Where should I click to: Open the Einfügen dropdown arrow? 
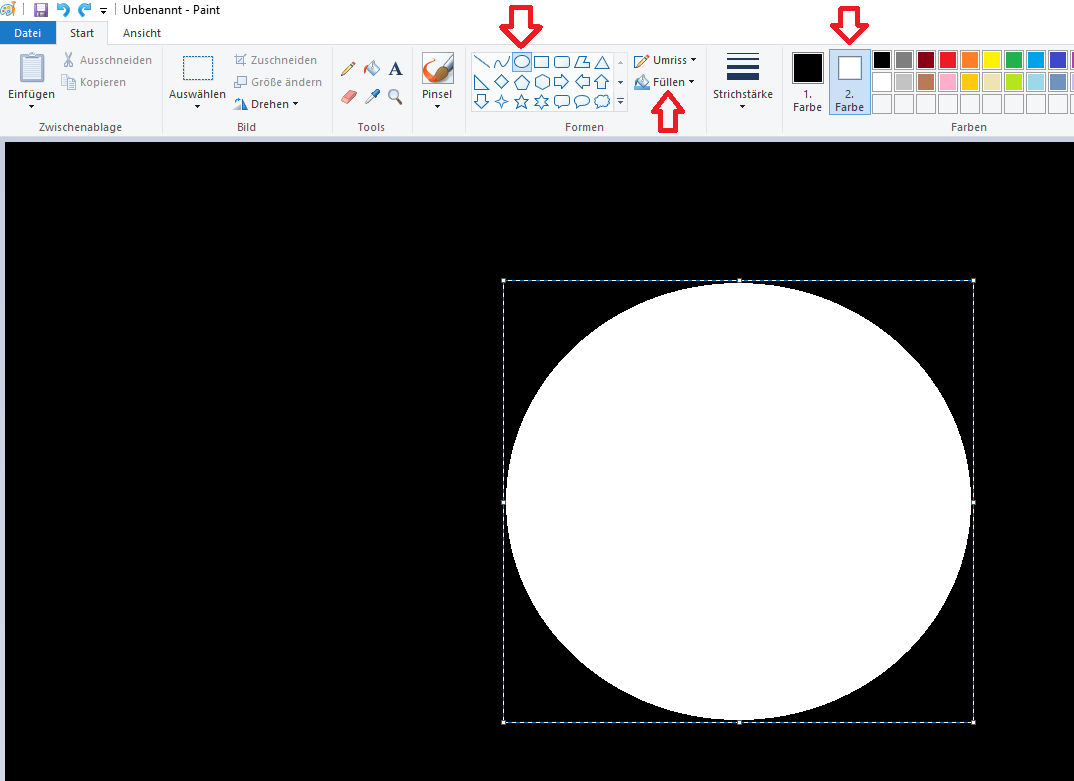pyautogui.click(x=31, y=106)
